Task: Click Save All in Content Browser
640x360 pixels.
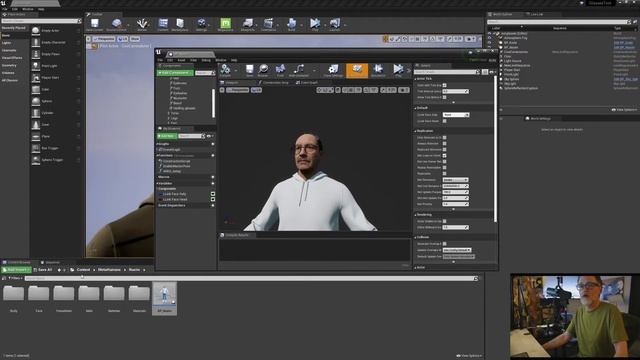Action: coord(43,270)
